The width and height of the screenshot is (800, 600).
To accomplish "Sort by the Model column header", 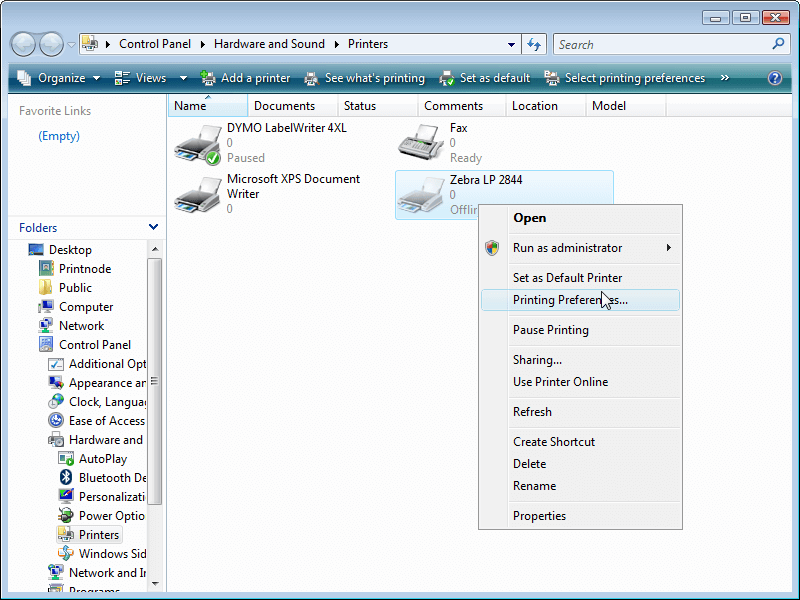I will 626,106.
